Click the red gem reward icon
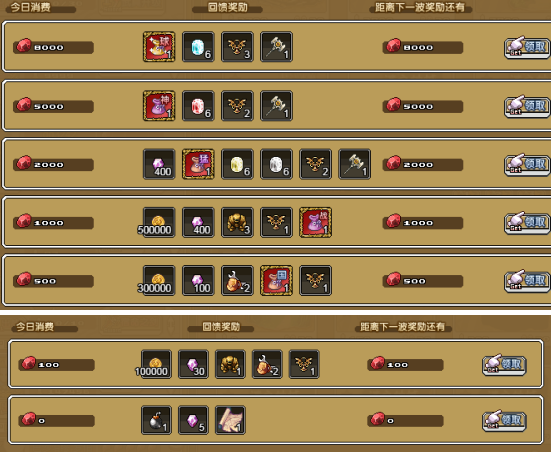The height and width of the screenshot is (452, 551). pos(198,106)
